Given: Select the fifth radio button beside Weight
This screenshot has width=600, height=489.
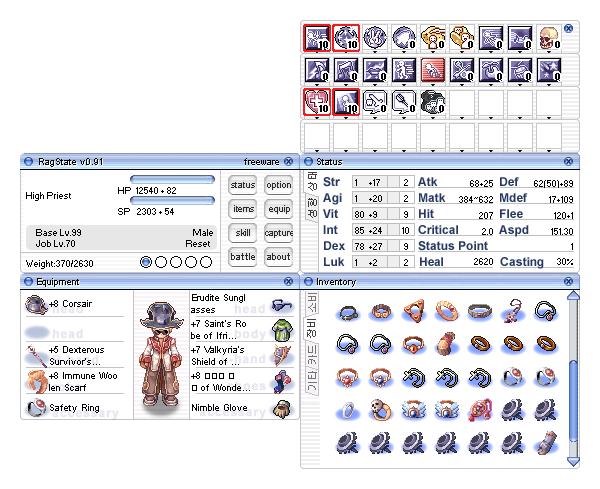Looking at the screenshot, I should 206,262.
